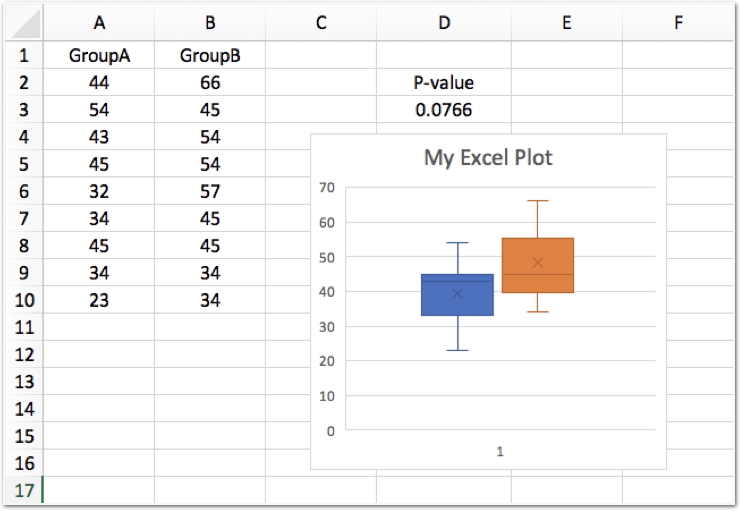Select row 11 header
The width and height of the screenshot is (740, 511).
(x=24, y=327)
